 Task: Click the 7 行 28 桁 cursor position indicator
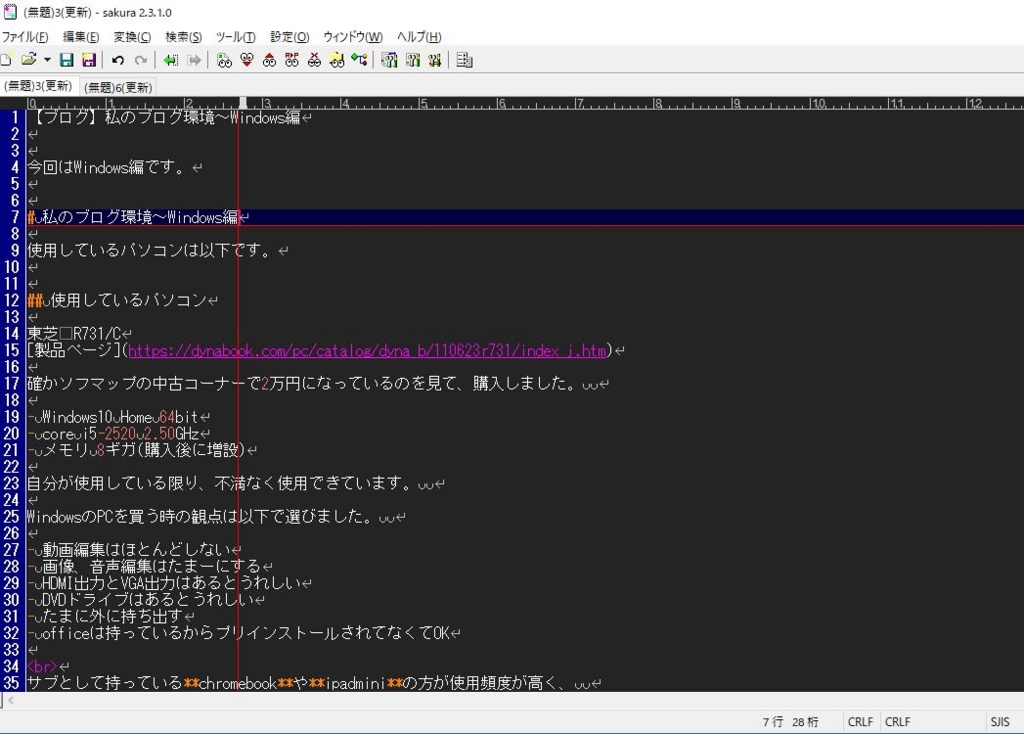pyautogui.click(x=790, y=722)
